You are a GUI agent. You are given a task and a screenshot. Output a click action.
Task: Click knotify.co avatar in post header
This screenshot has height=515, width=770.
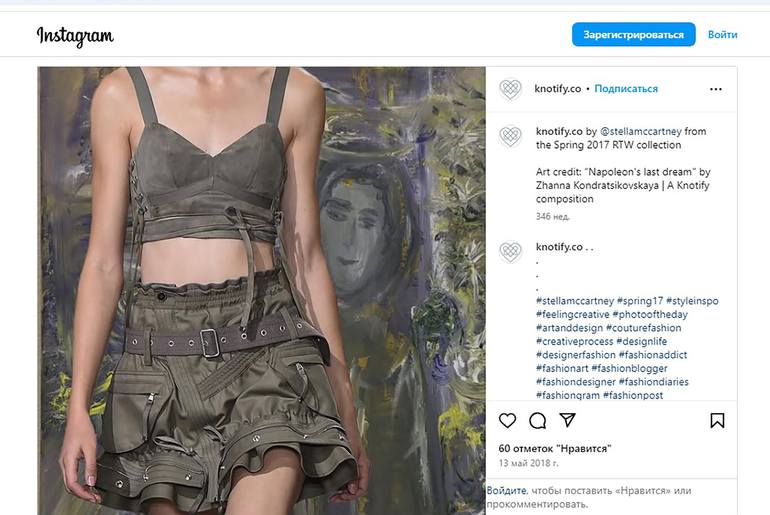(510, 89)
